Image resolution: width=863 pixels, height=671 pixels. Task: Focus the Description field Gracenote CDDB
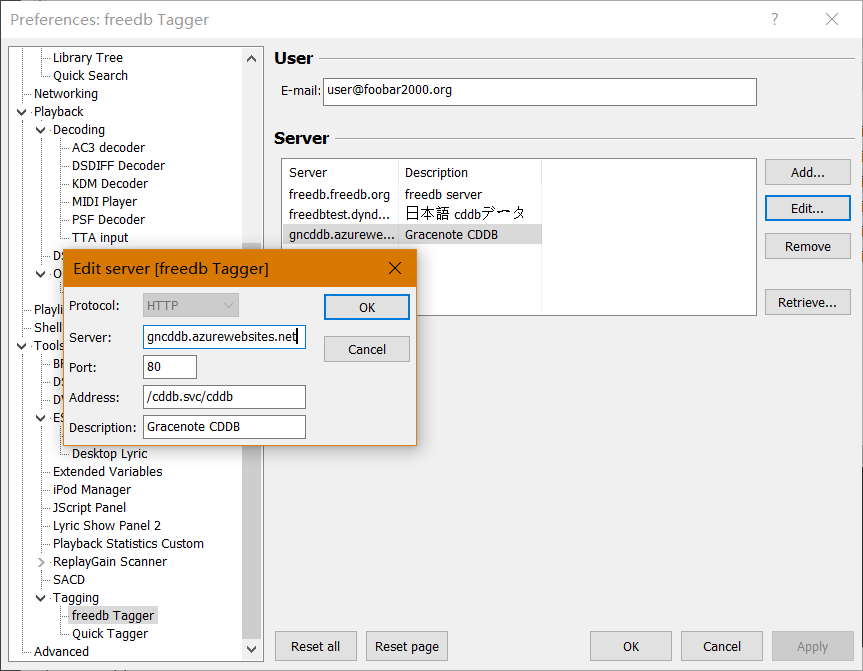(x=224, y=427)
